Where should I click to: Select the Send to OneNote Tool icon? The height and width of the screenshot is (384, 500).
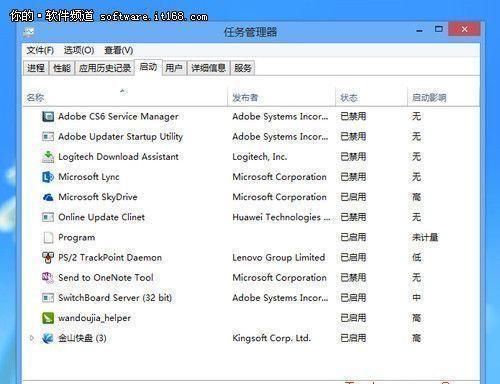(48, 278)
